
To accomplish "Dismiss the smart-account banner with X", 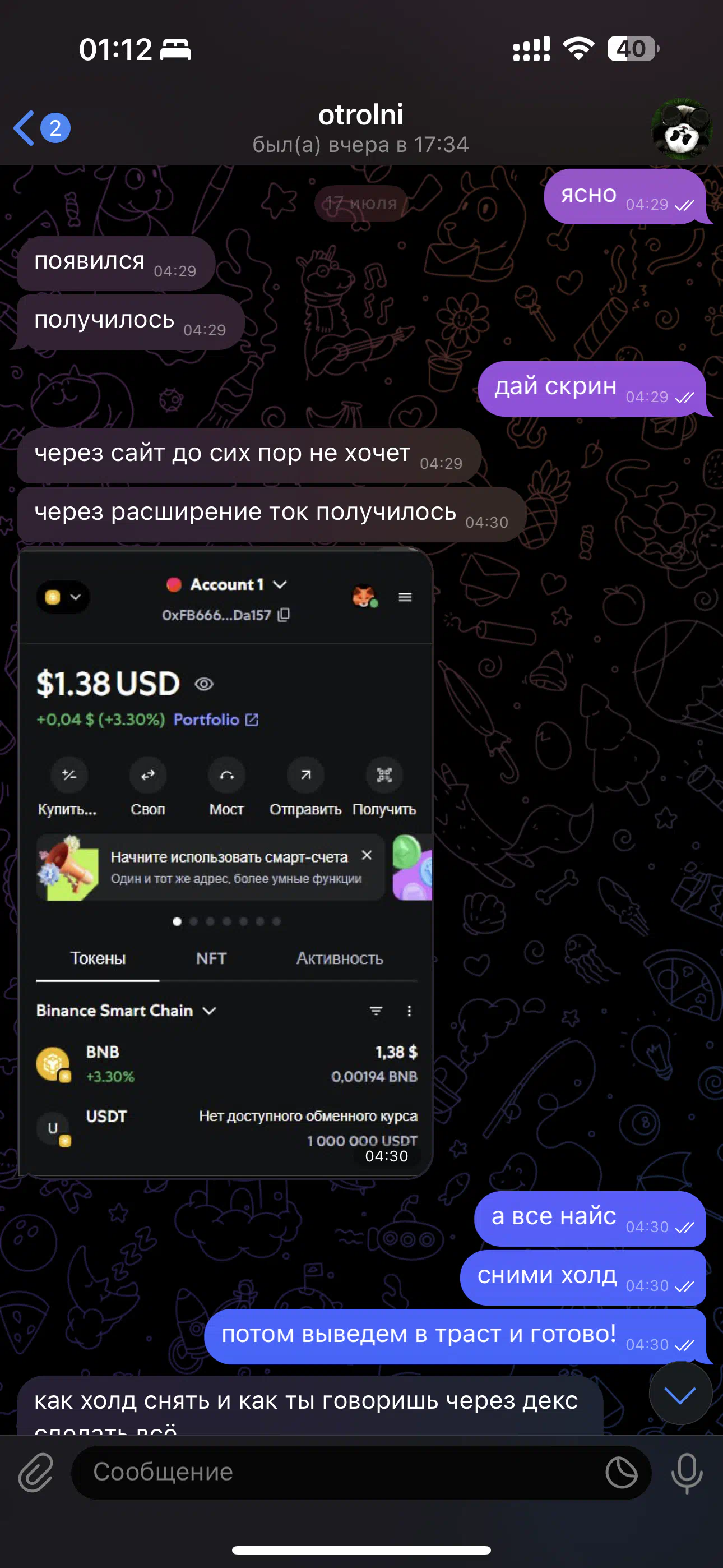I will (x=367, y=855).
